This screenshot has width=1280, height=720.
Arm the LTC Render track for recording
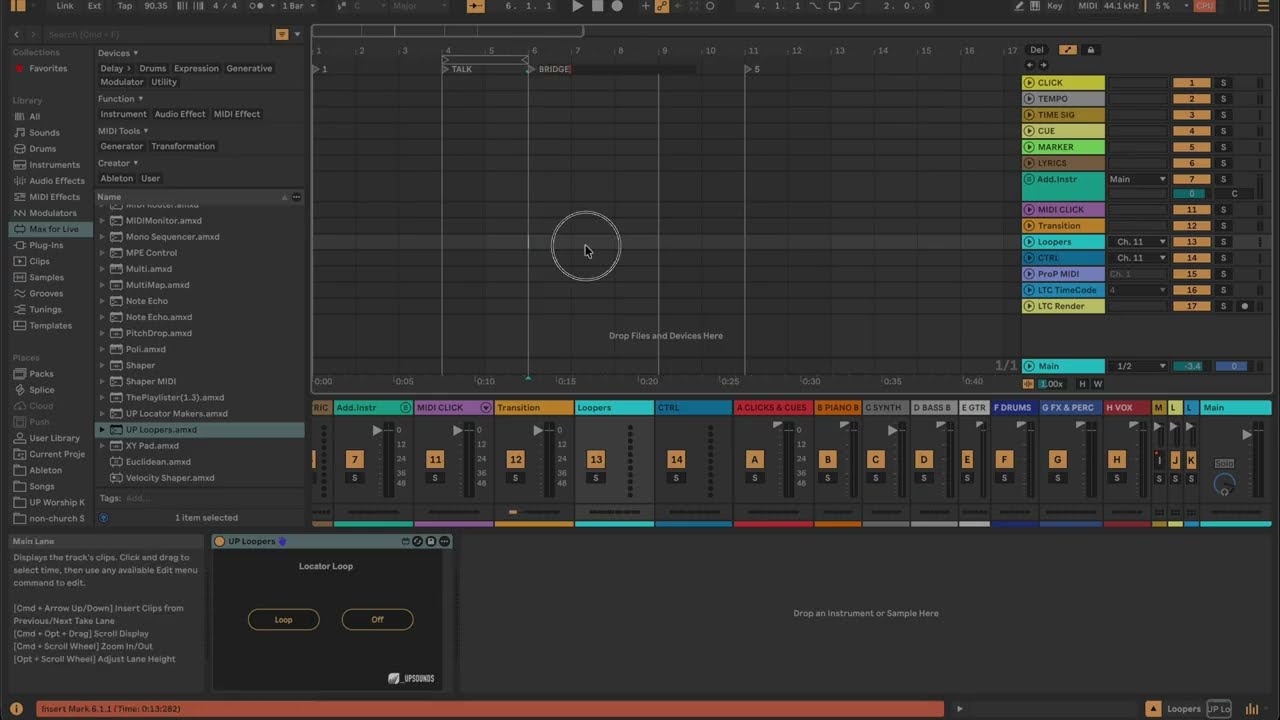[1245, 306]
